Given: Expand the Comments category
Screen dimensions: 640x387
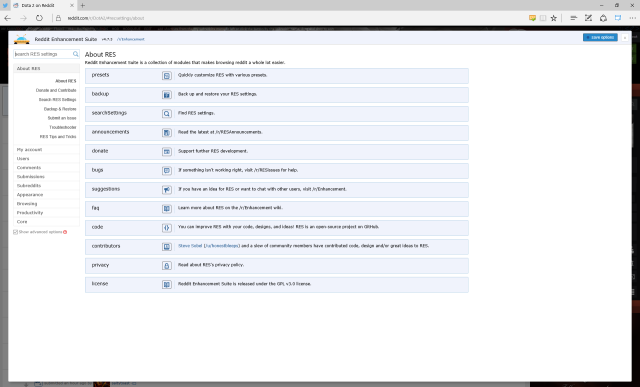Looking at the screenshot, I should (46, 167).
